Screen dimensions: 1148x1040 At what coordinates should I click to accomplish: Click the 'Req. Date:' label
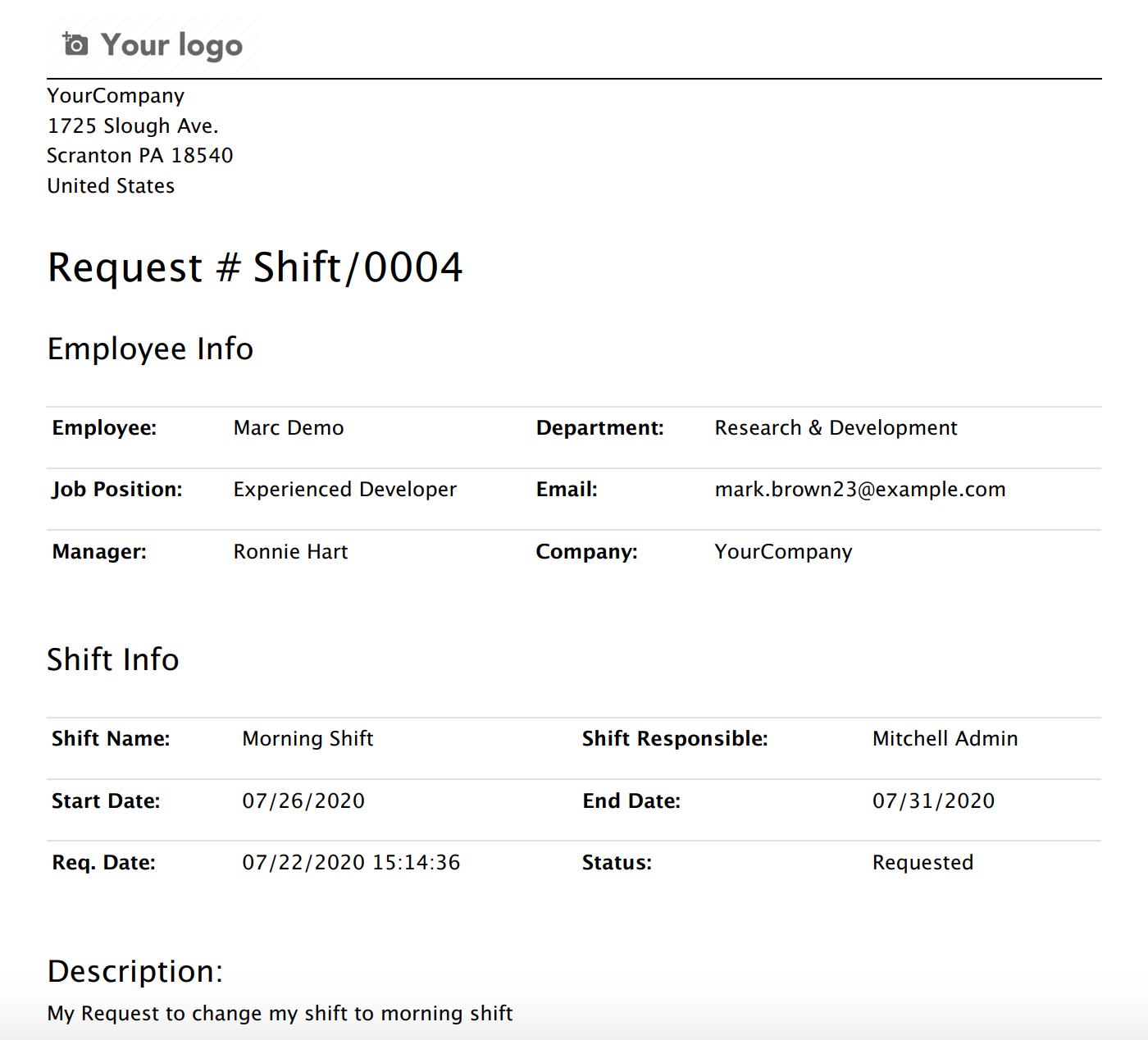(x=103, y=863)
